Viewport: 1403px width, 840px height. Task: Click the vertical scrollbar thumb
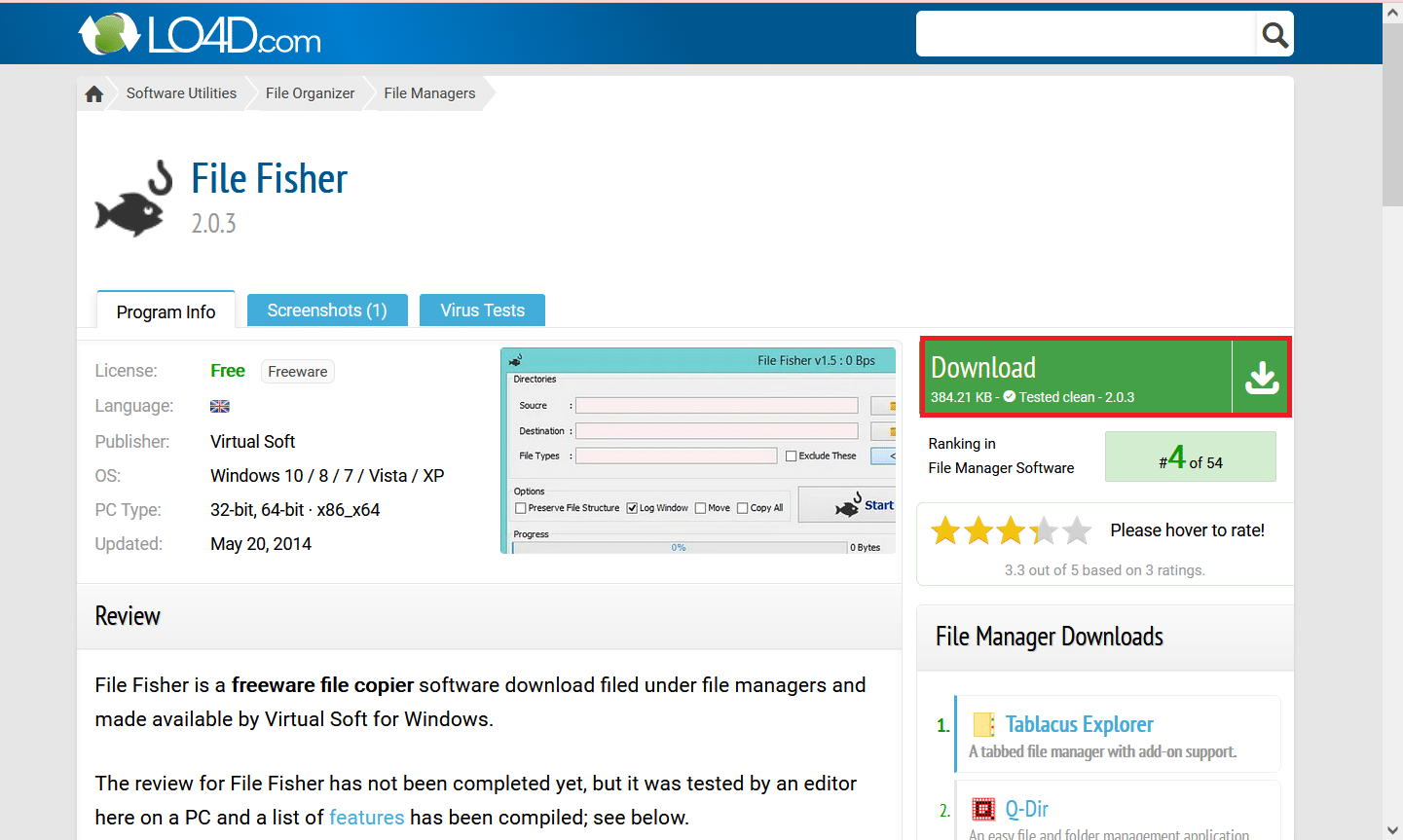(1392, 115)
